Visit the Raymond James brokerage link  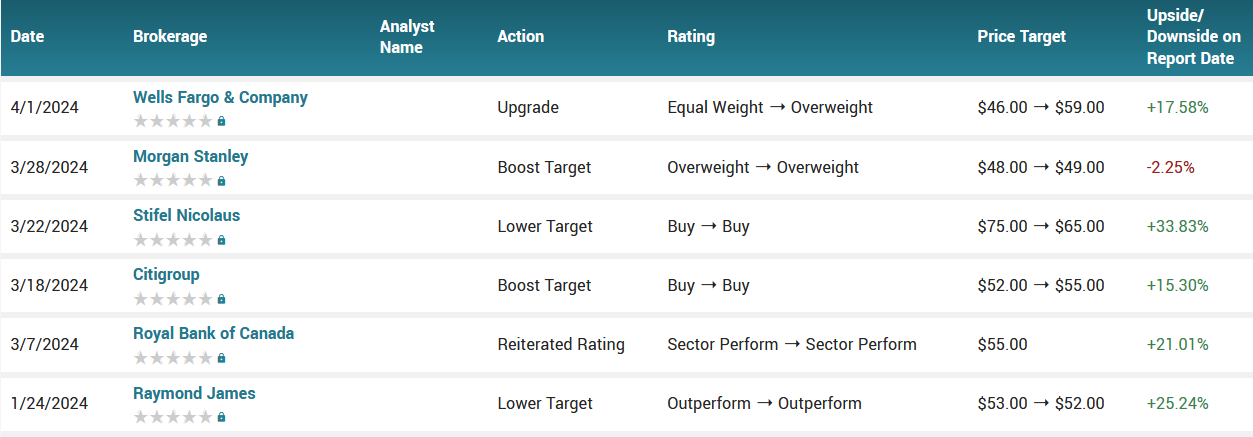pyautogui.click(x=194, y=393)
